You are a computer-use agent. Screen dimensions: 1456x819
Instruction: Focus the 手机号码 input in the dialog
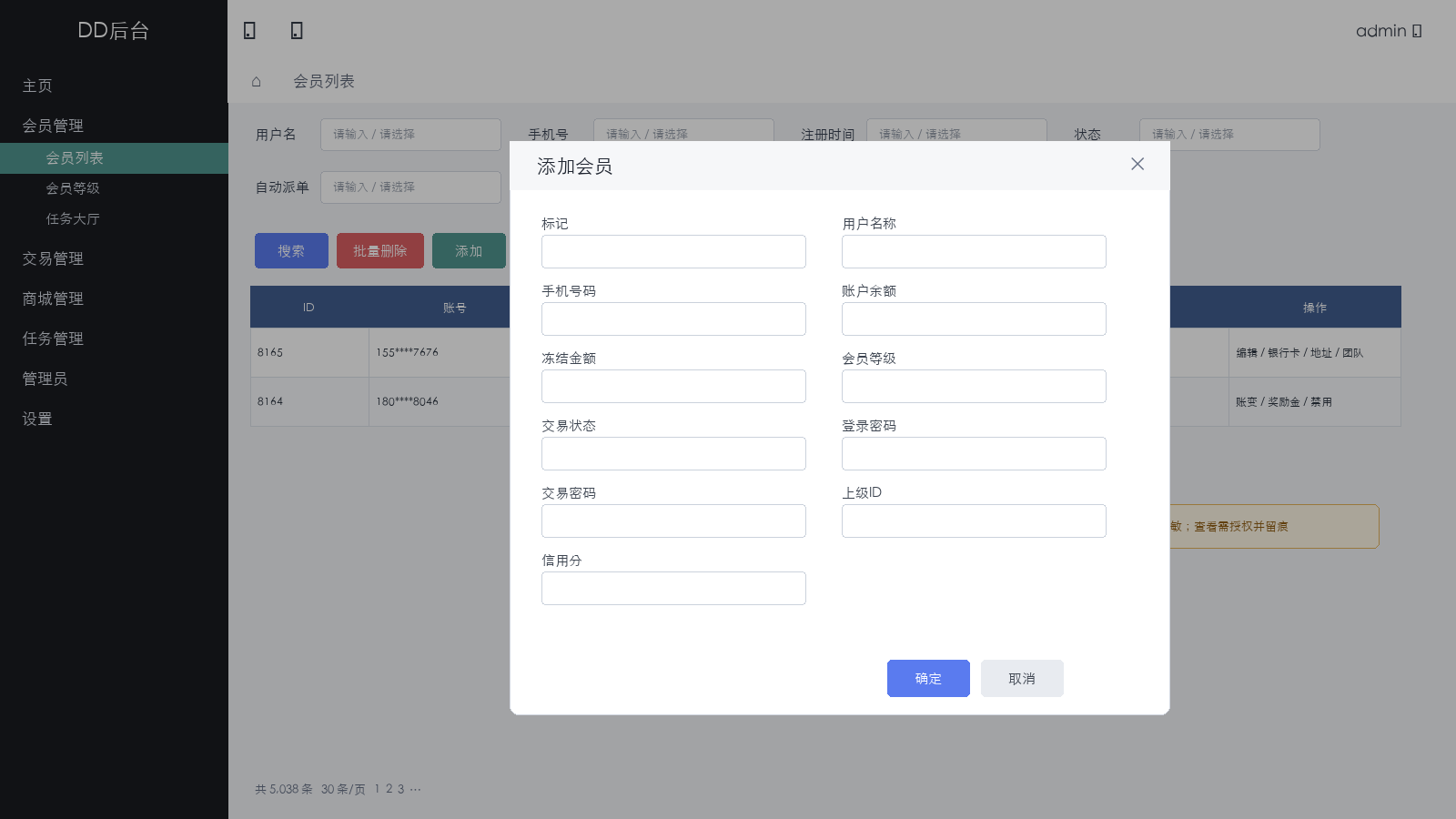point(673,318)
